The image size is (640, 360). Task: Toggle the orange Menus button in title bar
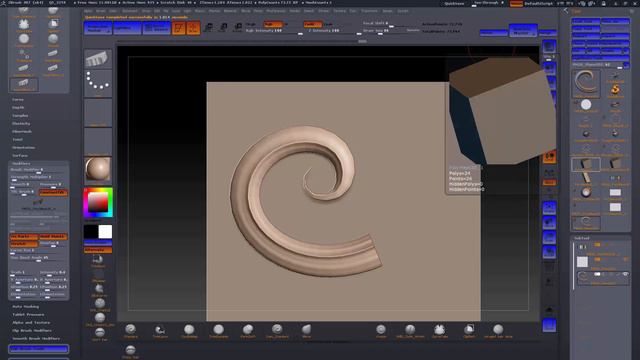(x=516, y=3)
